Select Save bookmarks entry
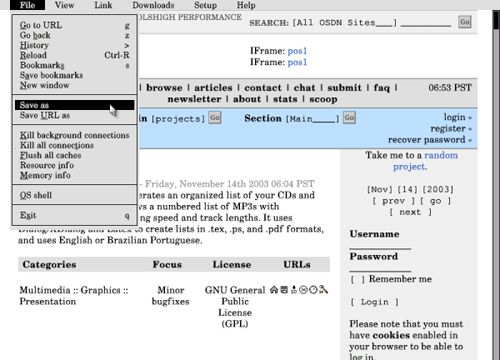The width and height of the screenshot is (500, 360). (x=75, y=75)
